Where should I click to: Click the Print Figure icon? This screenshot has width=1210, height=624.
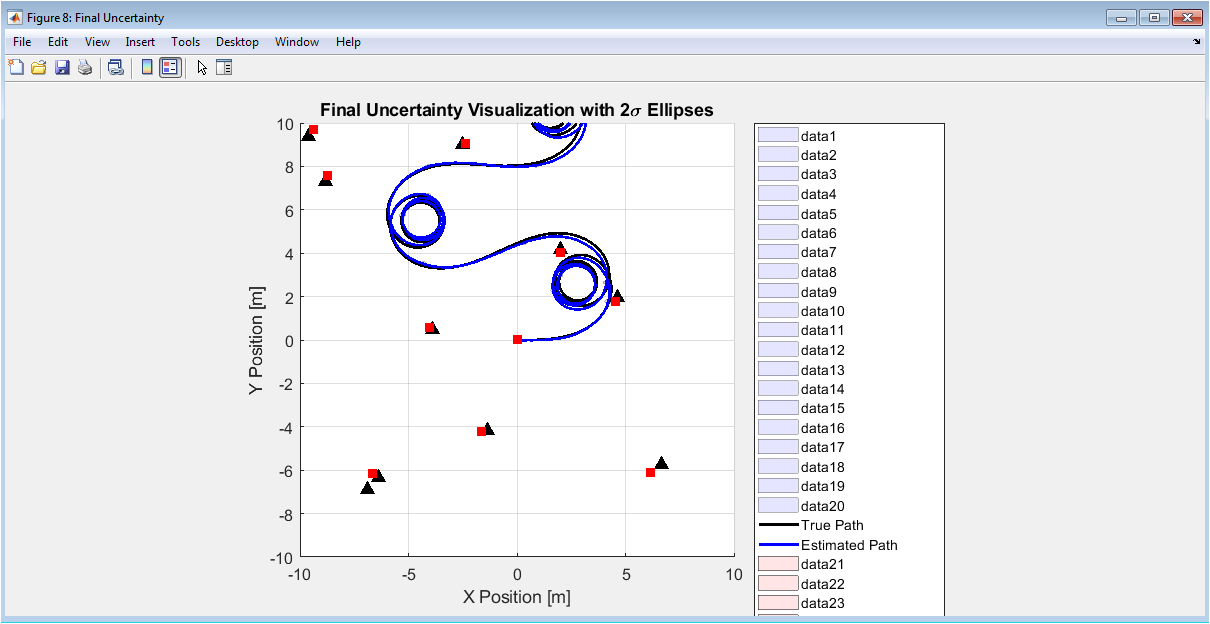pos(85,68)
